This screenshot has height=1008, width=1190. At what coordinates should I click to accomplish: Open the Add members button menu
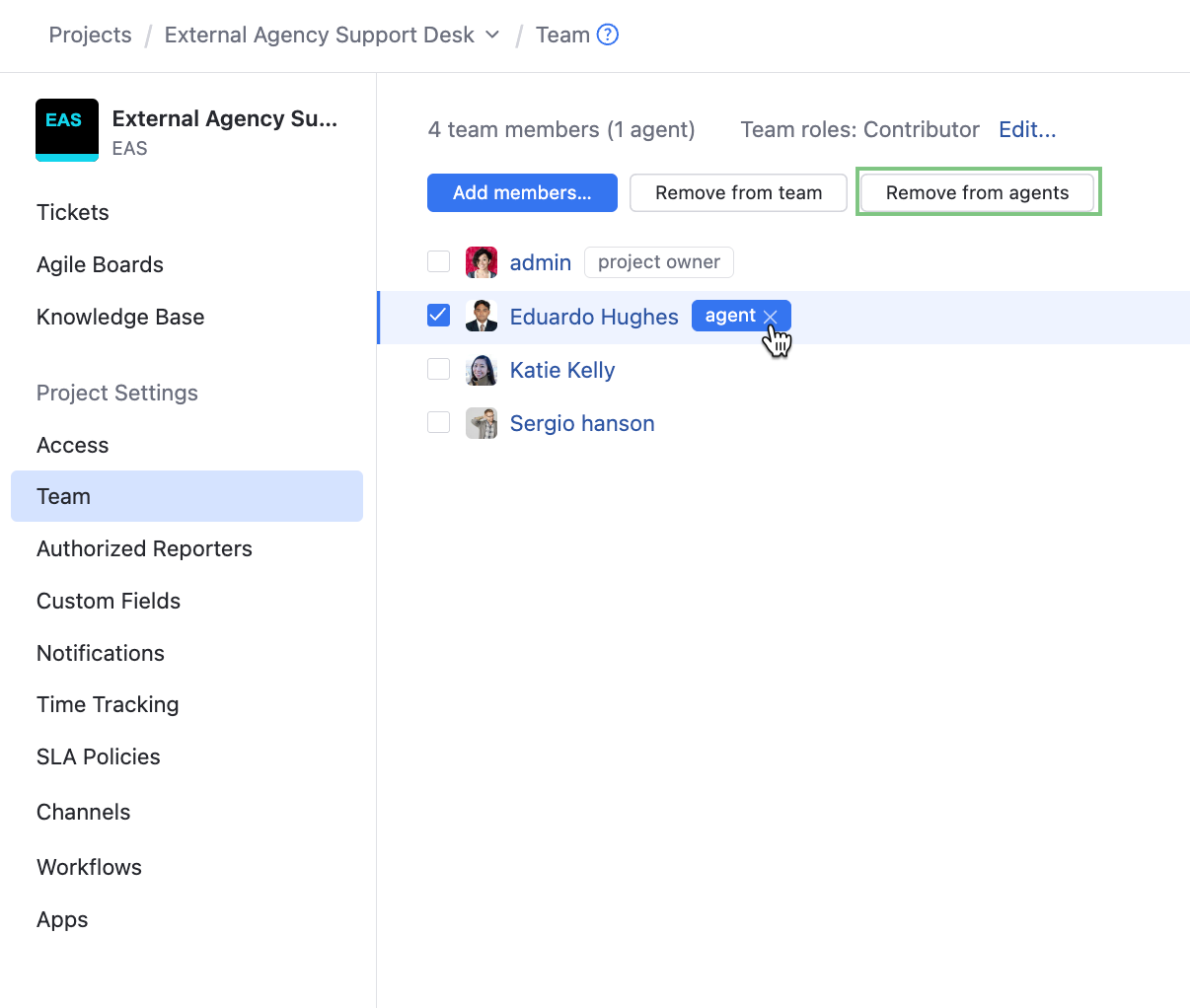(x=522, y=193)
